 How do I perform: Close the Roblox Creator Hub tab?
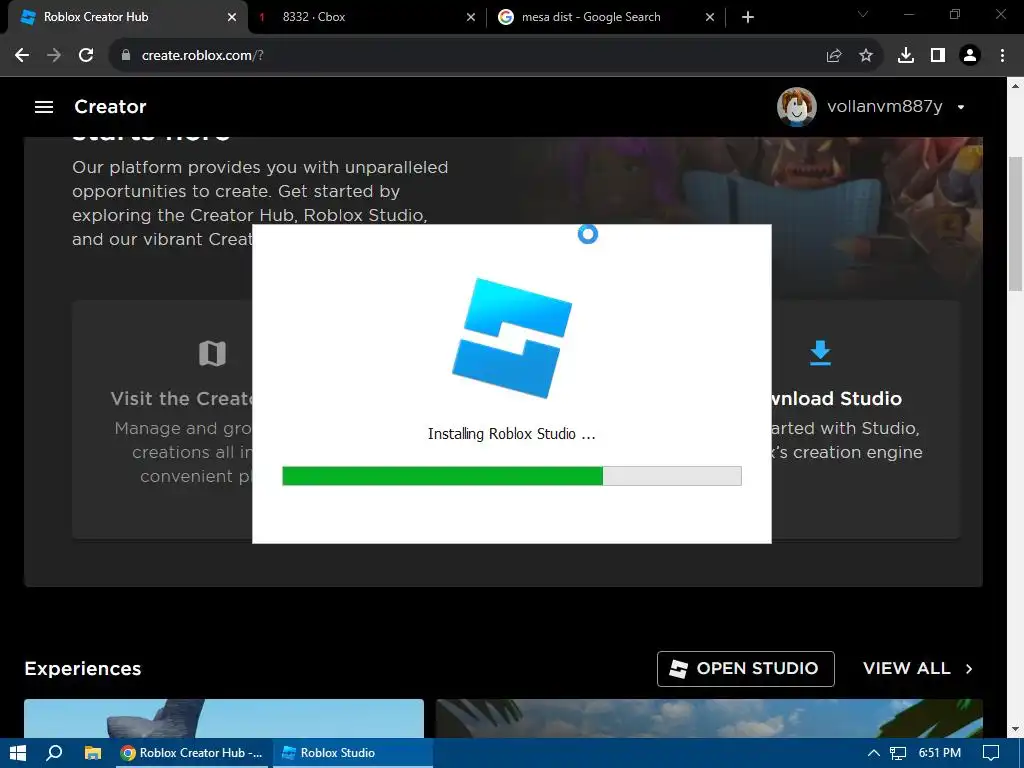tap(232, 18)
